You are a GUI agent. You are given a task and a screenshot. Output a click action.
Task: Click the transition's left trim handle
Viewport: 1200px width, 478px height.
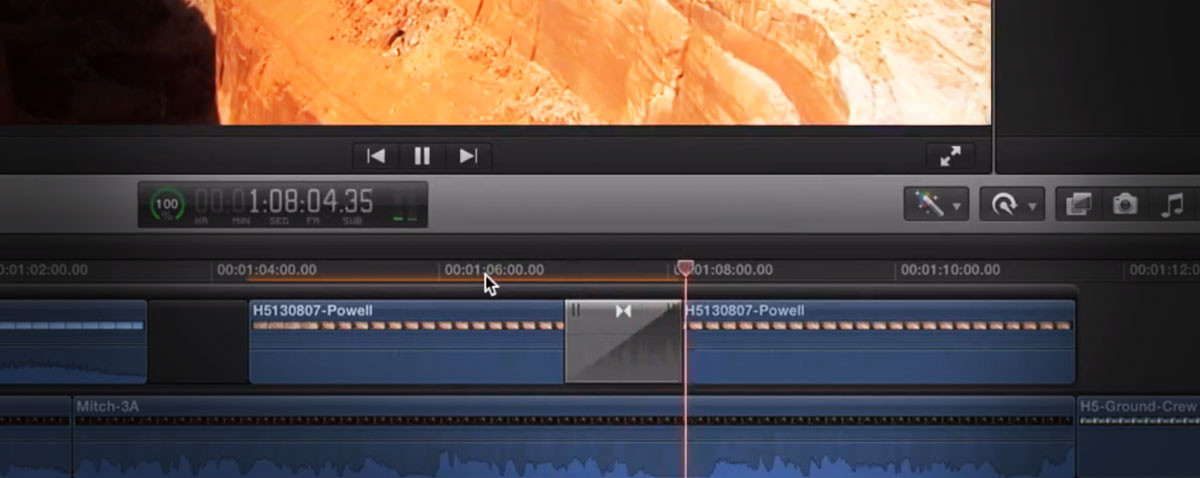pyautogui.click(x=575, y=311)
